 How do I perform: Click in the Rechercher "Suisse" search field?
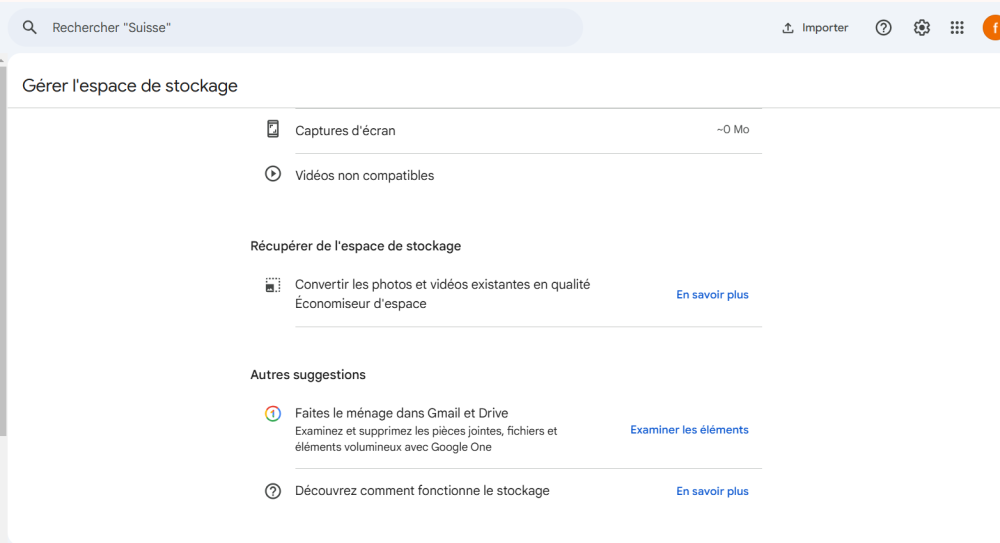coord(300,28)
